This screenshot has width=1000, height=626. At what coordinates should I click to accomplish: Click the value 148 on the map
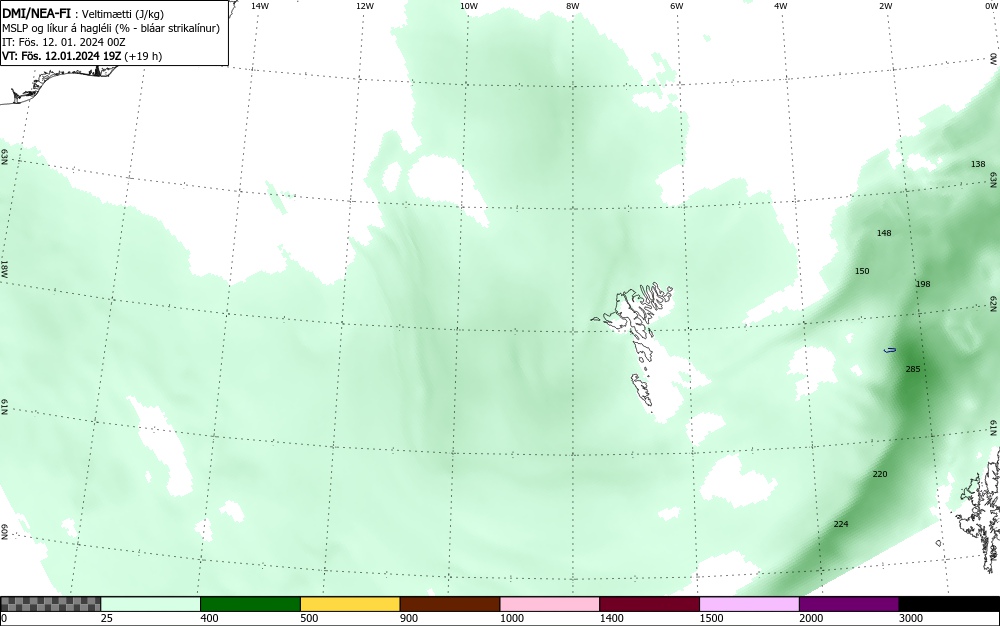click(x=884, y=233)
